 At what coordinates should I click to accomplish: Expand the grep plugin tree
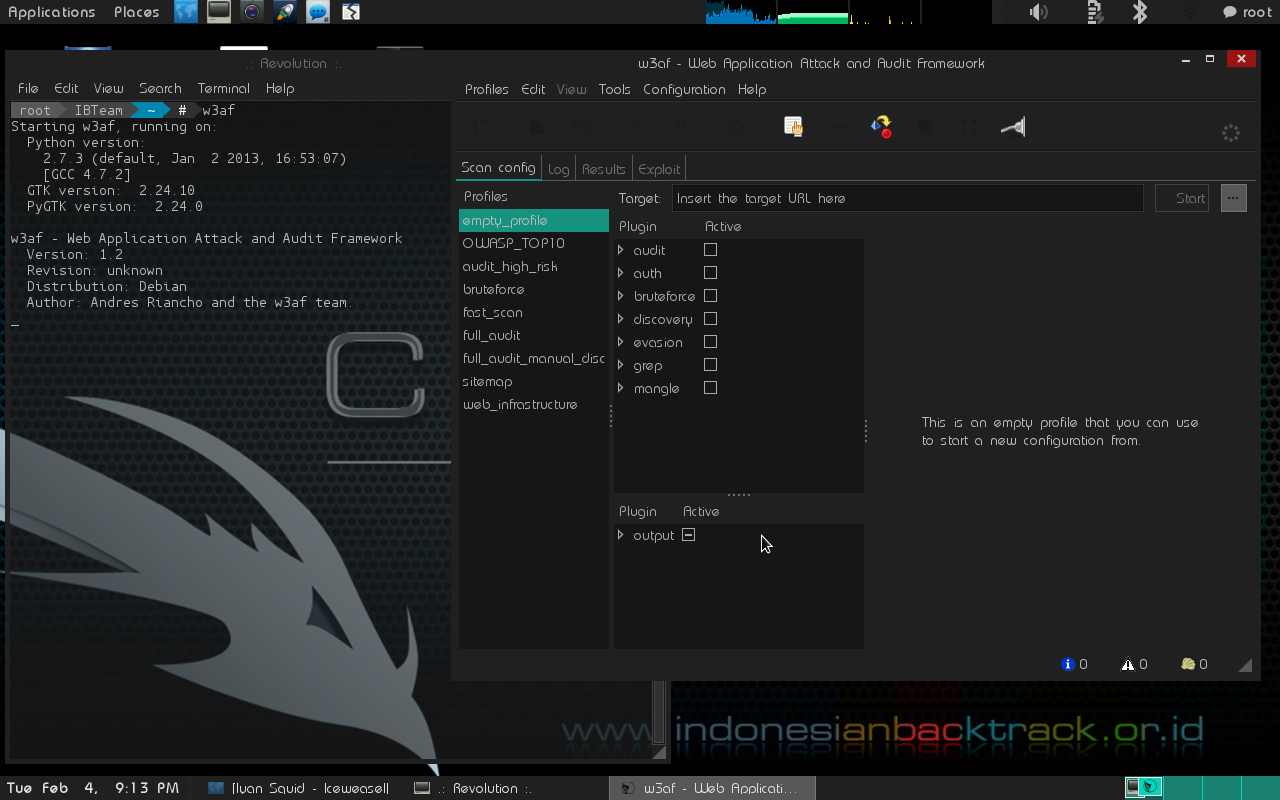tap(621, 365)
